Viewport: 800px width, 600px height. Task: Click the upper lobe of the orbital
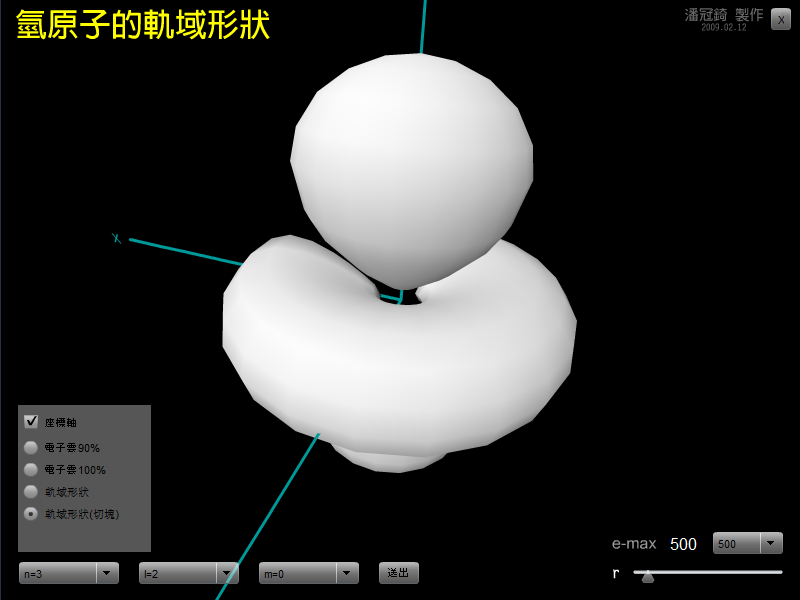(x=410, y=160)
